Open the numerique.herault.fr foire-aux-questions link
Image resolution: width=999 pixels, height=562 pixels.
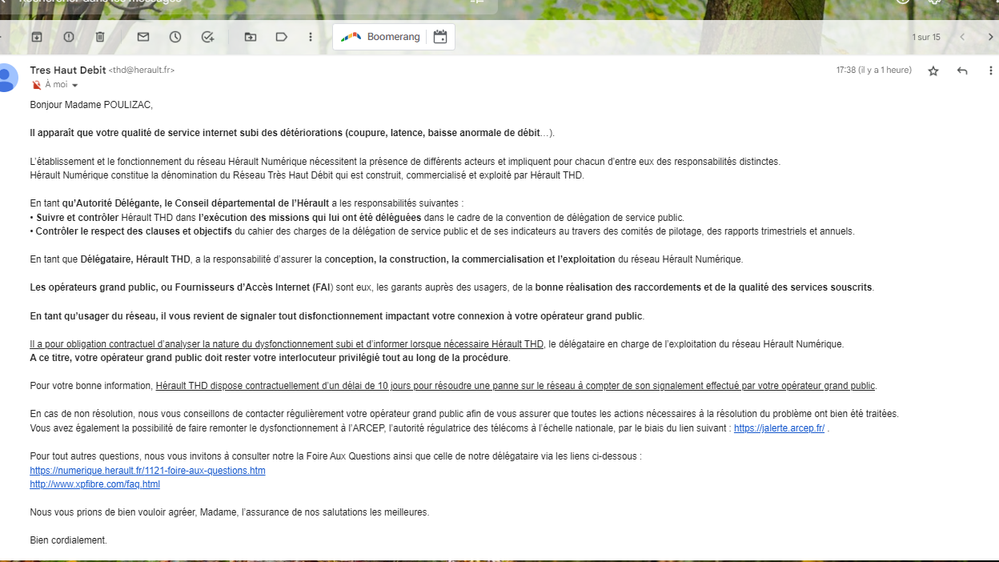pyautogui.click(x=147, y=470)
